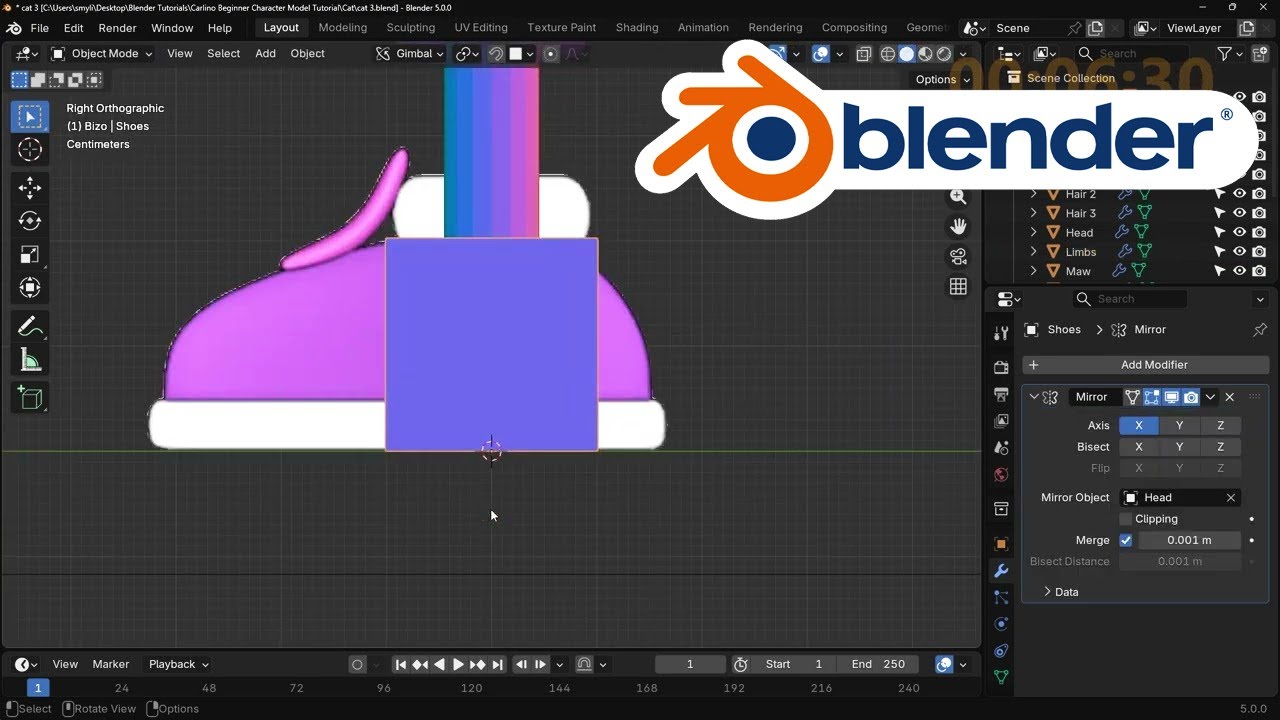The width and height of the screenshot is (1280, 720).
Task: Click the End frame 250 field
Action: click(x=878, y=664)
